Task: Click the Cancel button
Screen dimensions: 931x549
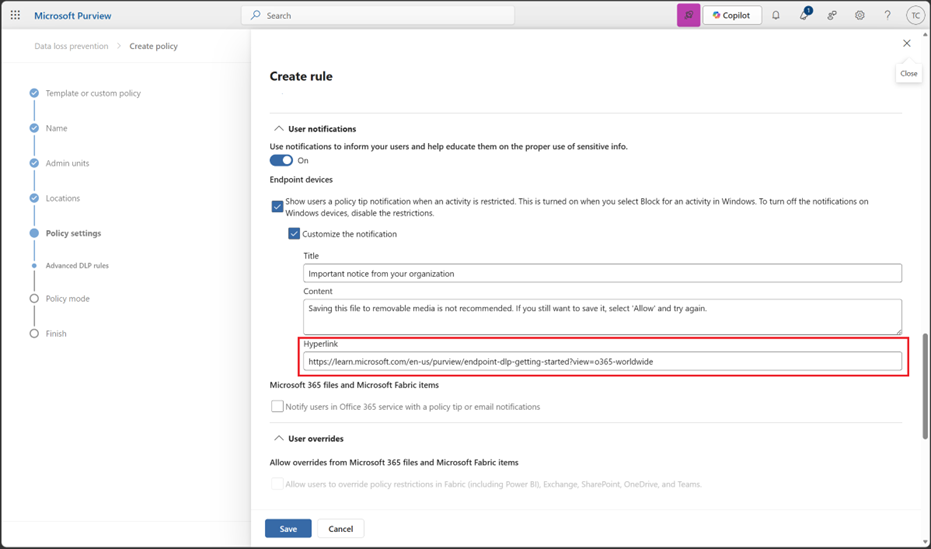Action: 340,529
